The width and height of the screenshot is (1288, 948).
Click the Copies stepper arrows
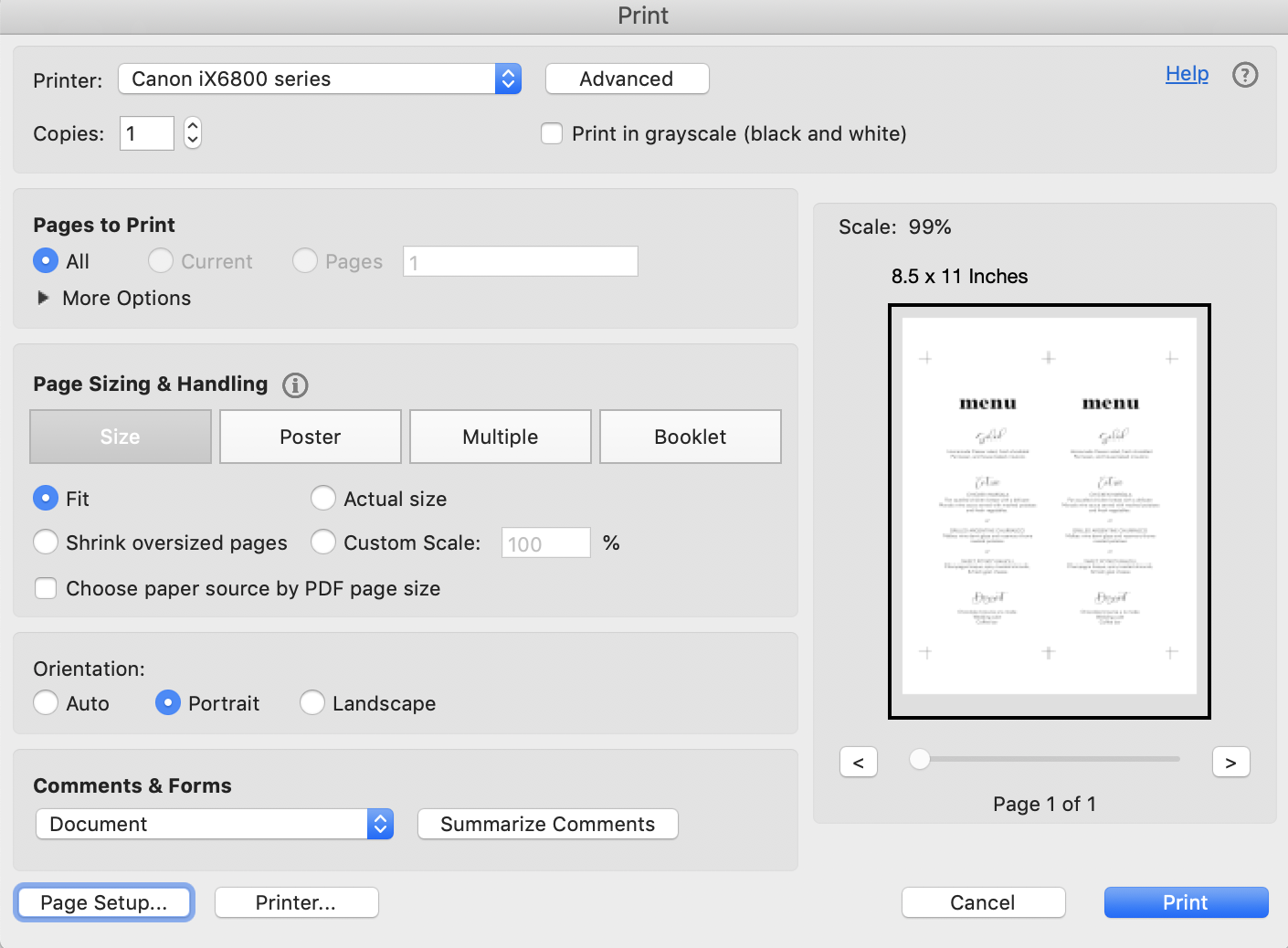click(193, 133)
